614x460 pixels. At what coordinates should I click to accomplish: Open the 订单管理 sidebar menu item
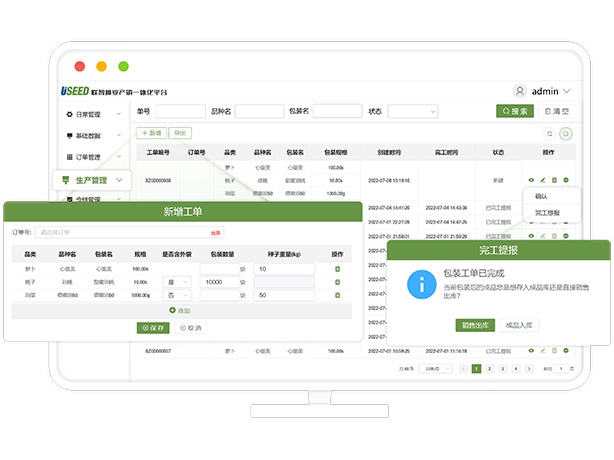[x=92, y=157]
